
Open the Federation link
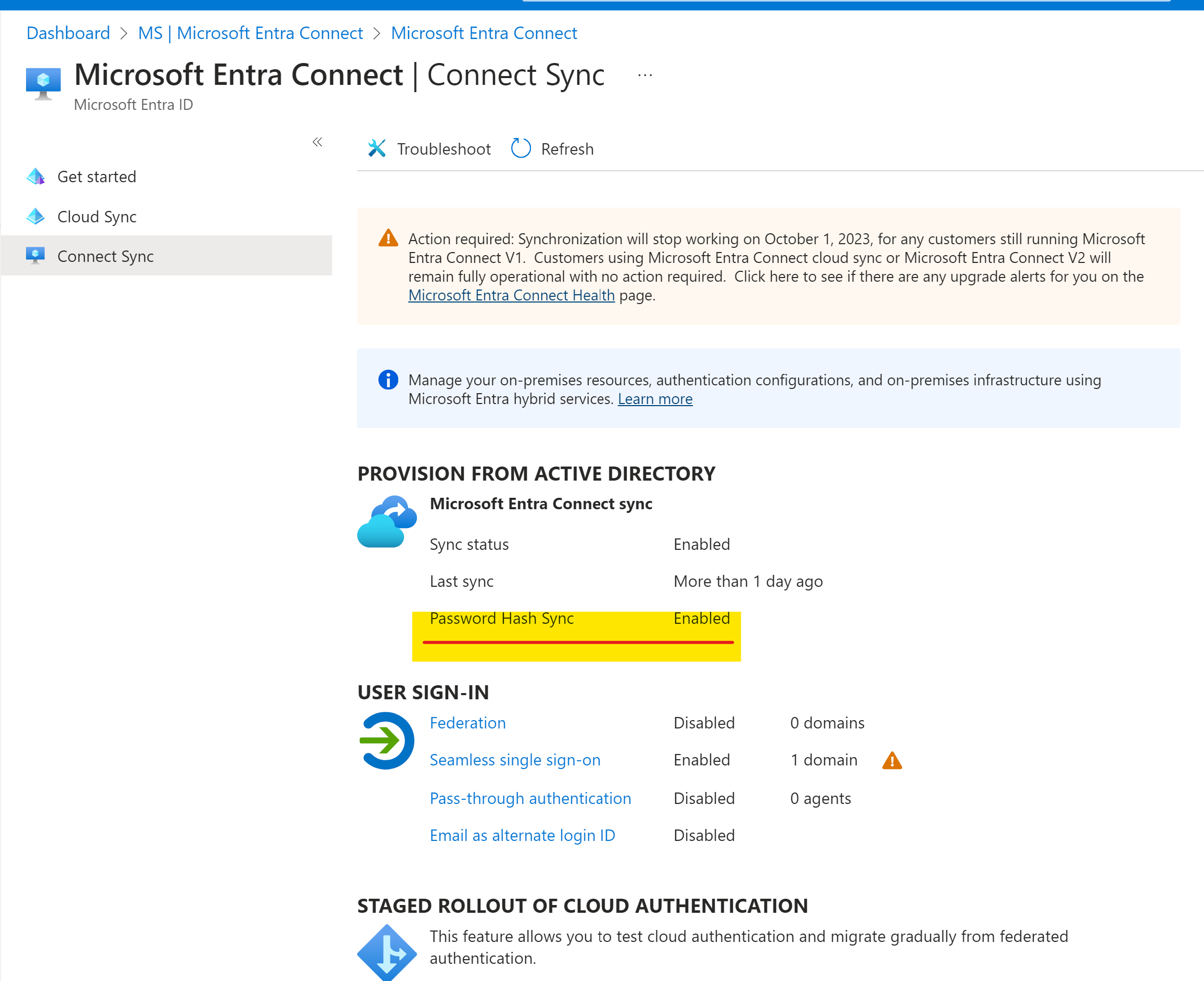click(468, 723)
